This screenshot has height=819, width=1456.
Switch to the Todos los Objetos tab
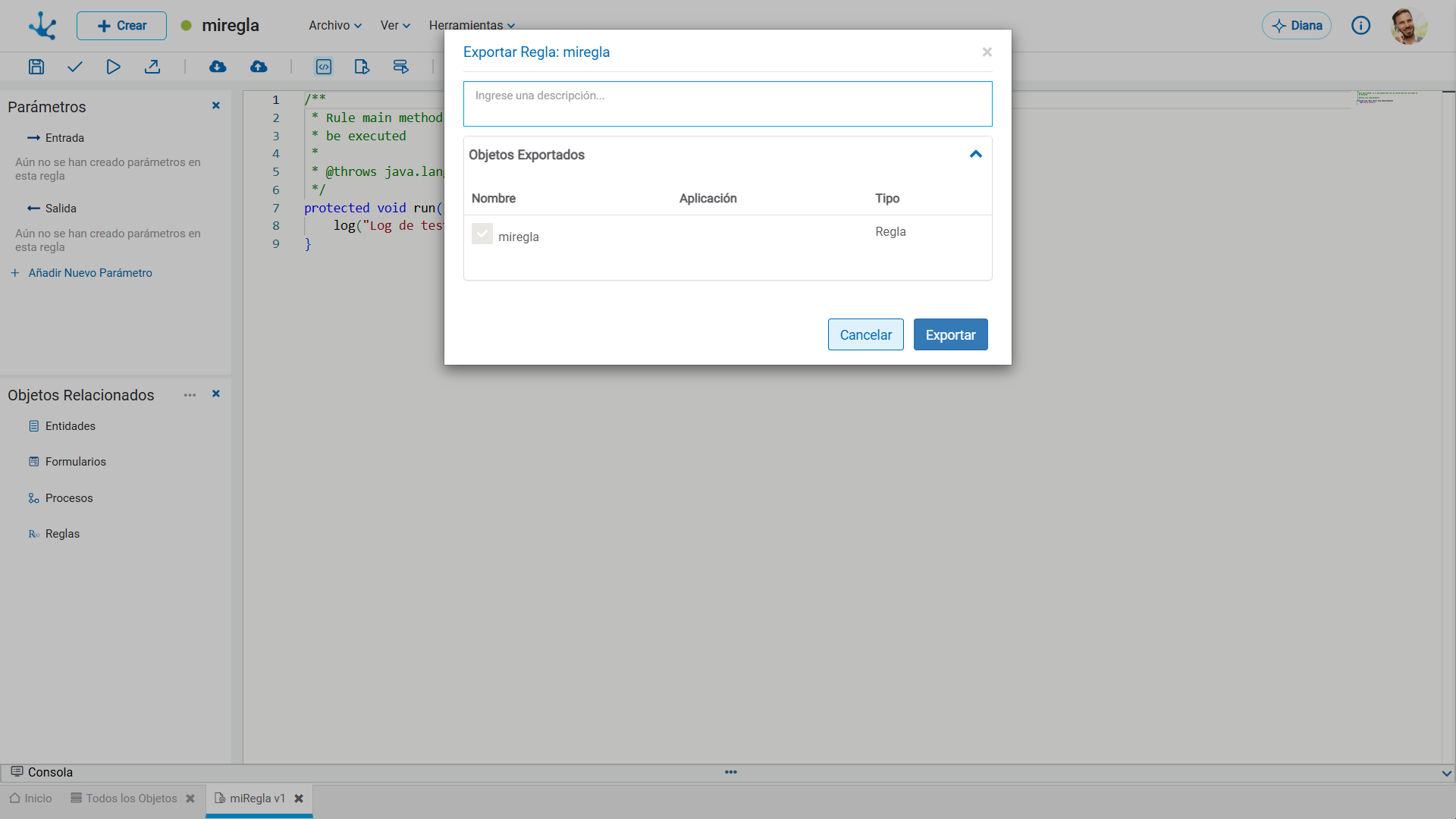pyautogui.click(x=131, y=799)
